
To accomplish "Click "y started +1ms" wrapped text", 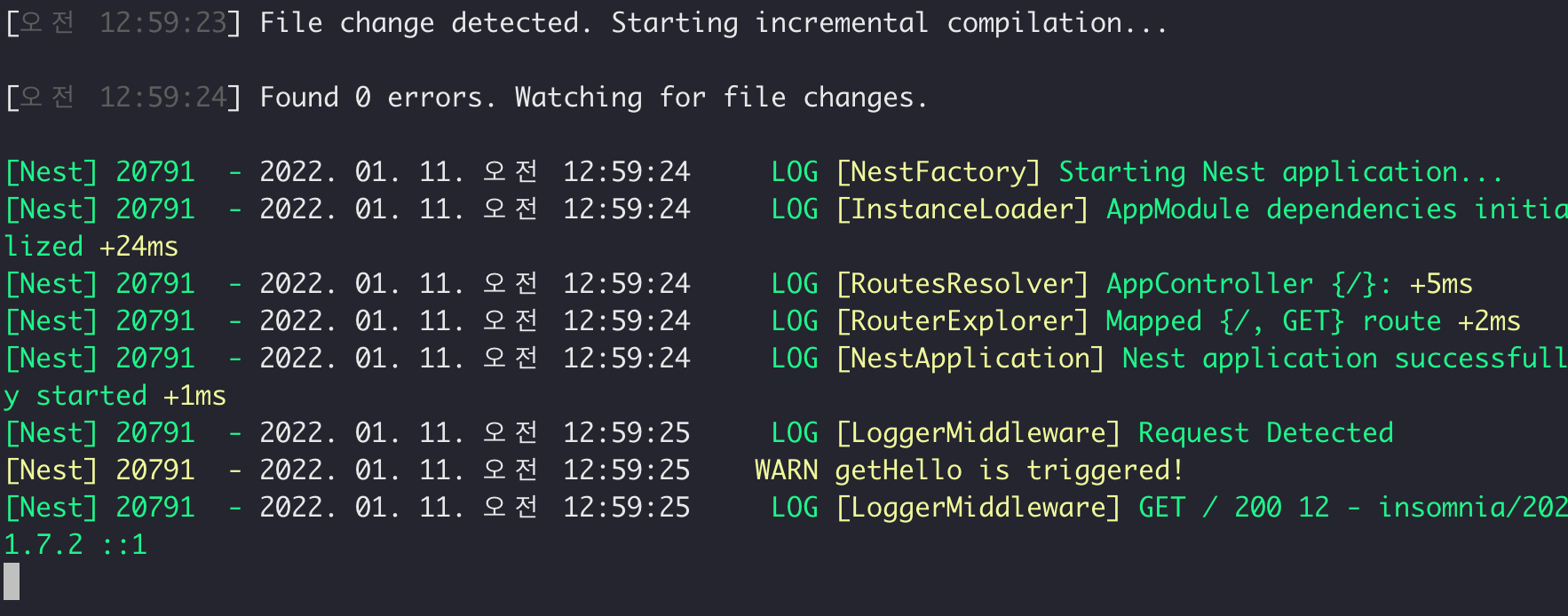I will (115, 396).
